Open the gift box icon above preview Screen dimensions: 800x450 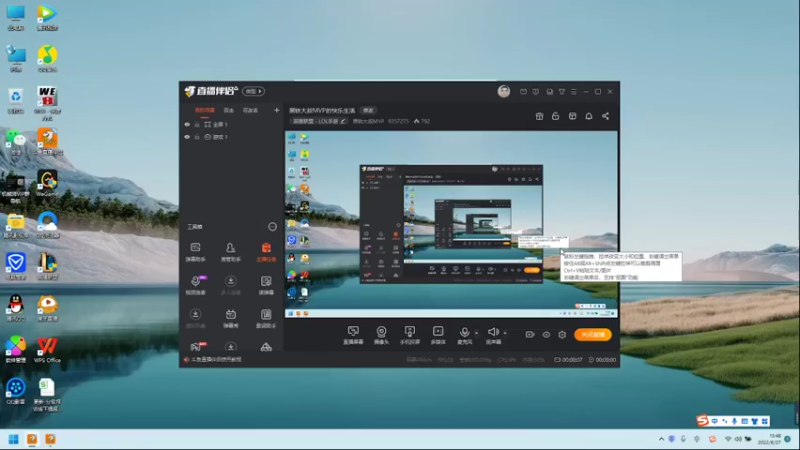pos(539,116)
